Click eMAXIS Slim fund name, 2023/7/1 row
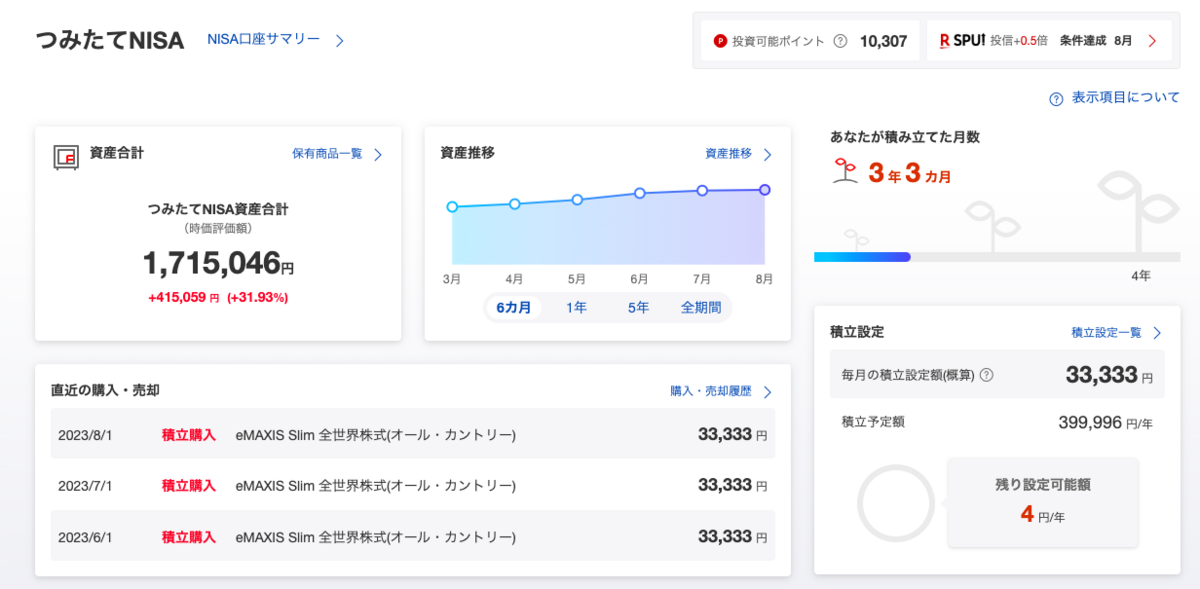Viewport: 1200px width, 589px height. pyautogui.click(x=376, y=485)
